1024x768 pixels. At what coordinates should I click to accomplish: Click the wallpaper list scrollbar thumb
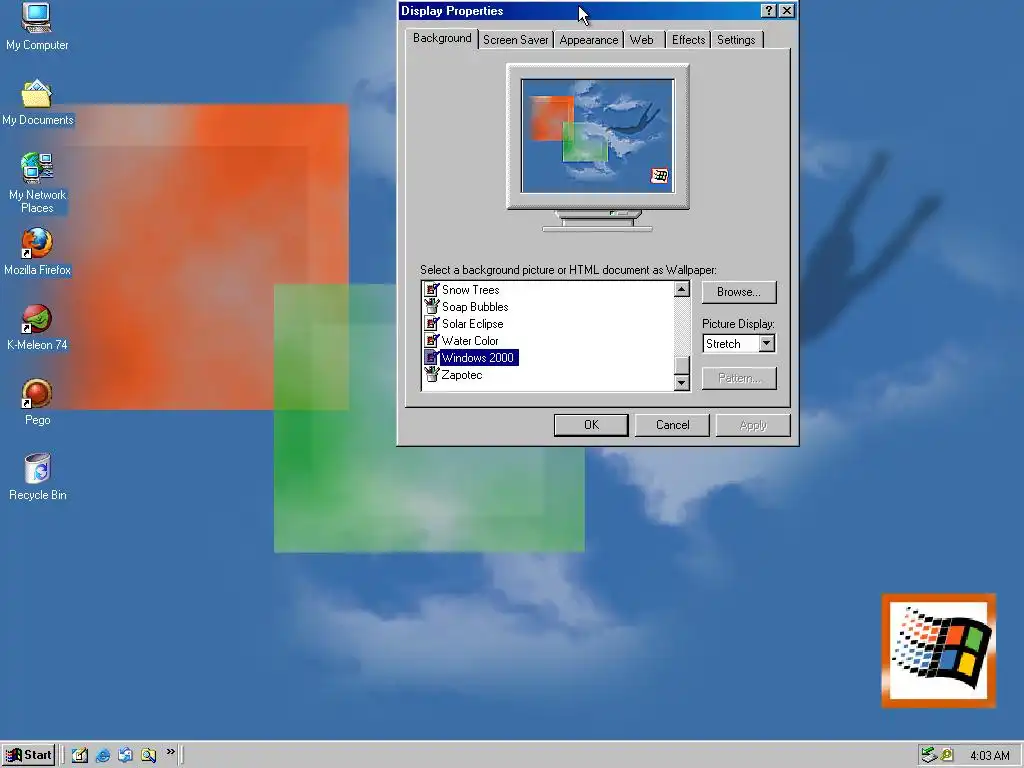point(681,365)
